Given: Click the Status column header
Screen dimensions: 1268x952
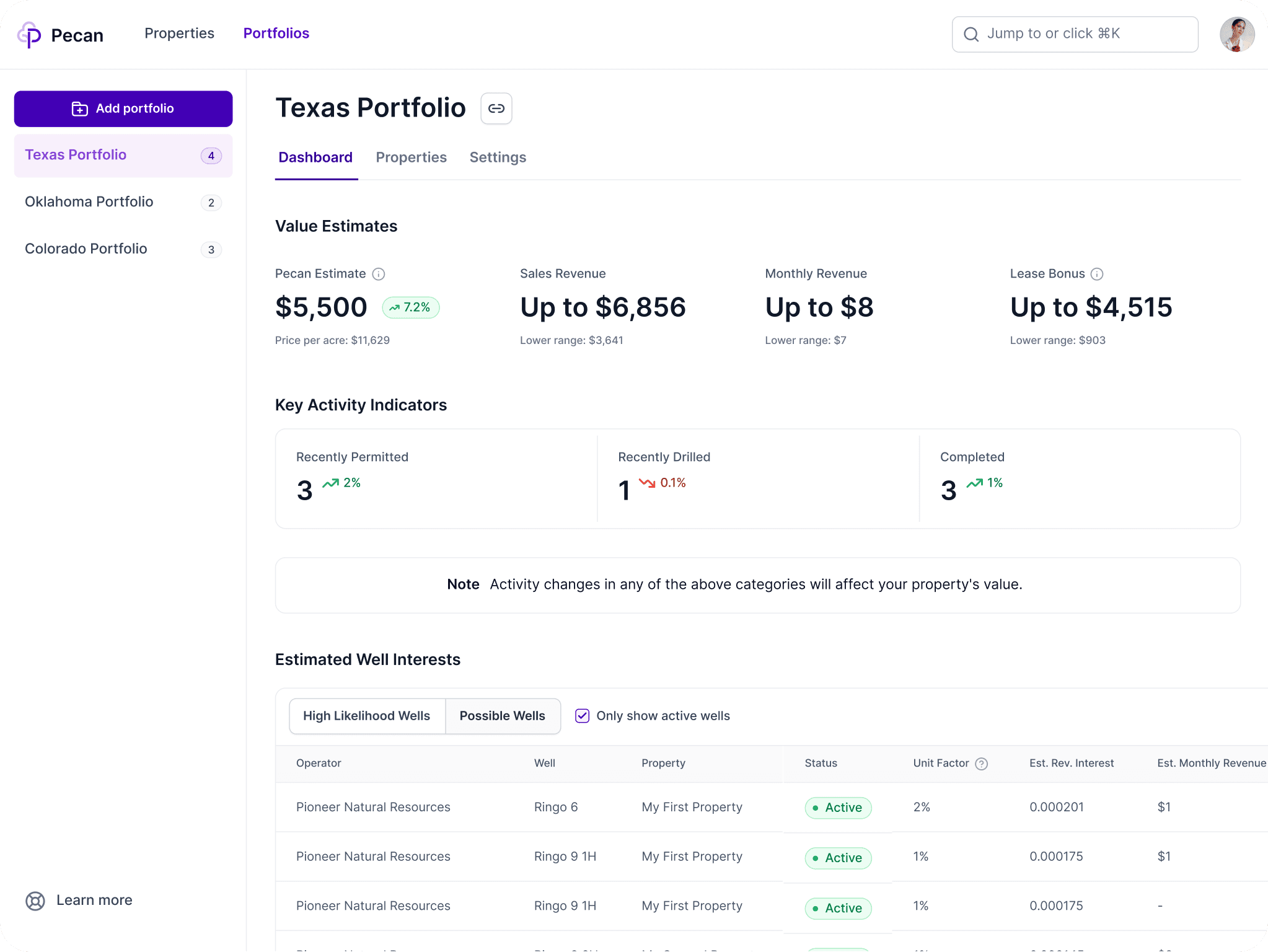Looking at the screenshot, I should pos(821,763).
